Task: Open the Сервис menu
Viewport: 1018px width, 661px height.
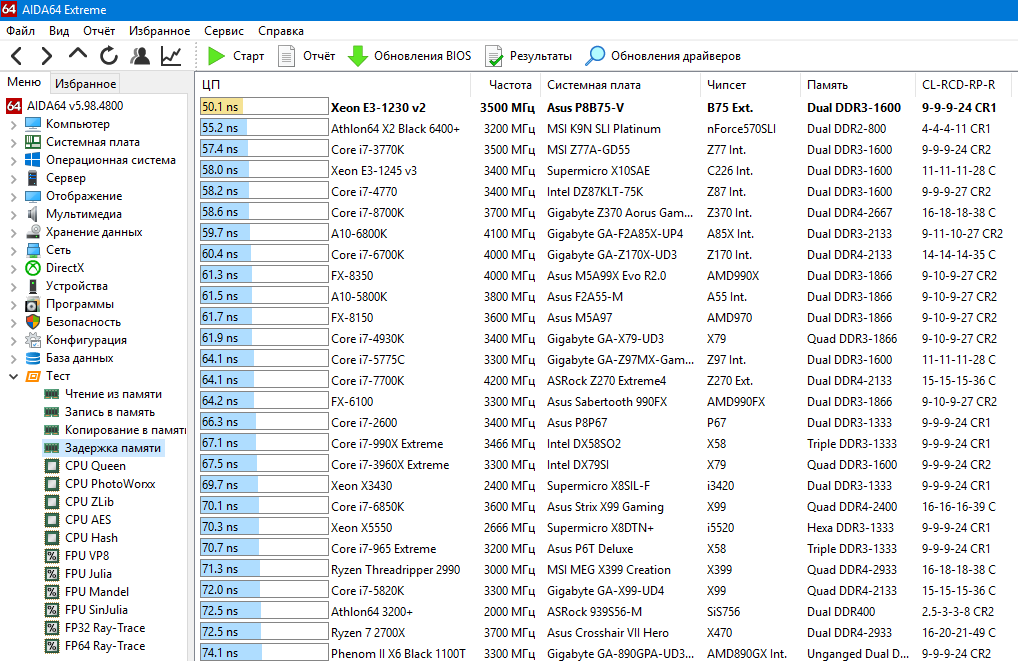Action: pyautogui.click(x=223, y=31)
